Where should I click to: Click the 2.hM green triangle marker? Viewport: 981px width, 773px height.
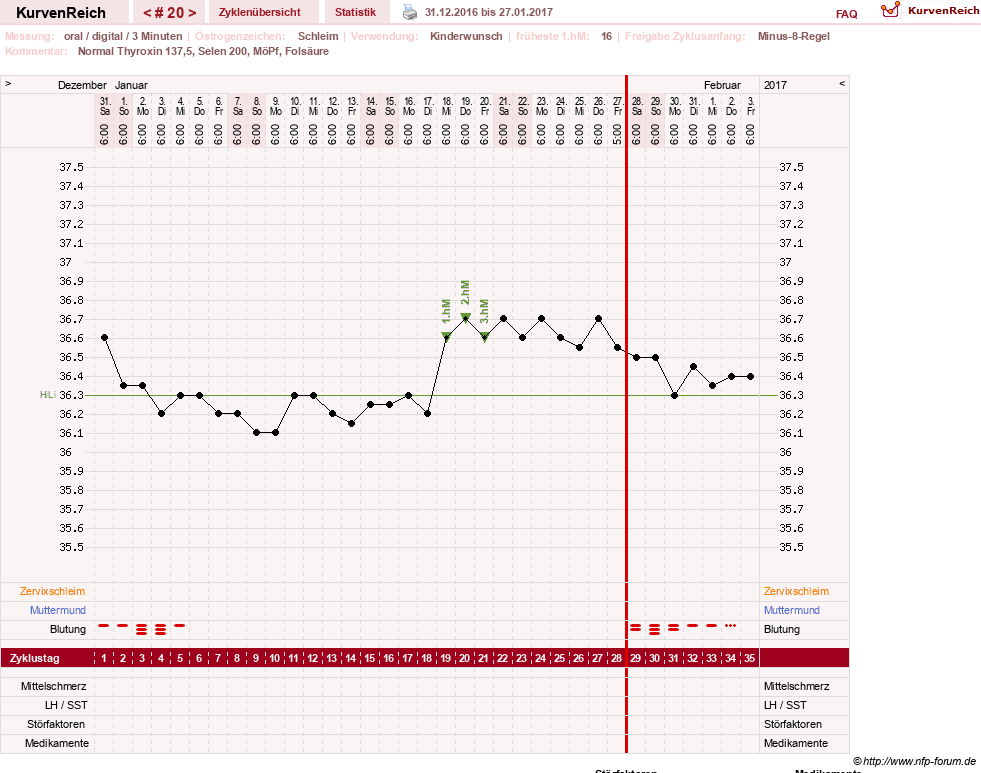click(x=465, y=317)
